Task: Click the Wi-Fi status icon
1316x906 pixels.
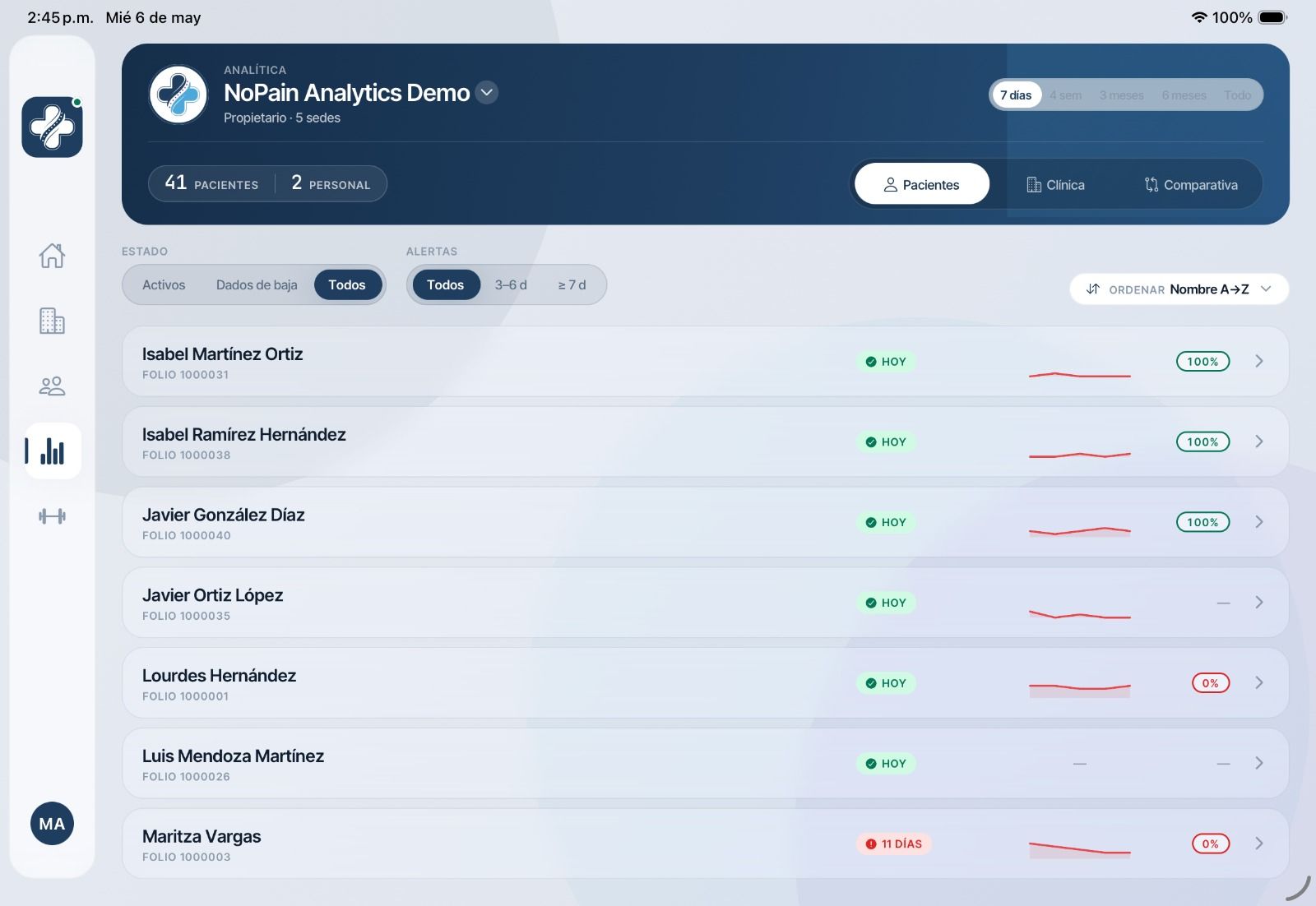Action: 1199,17
